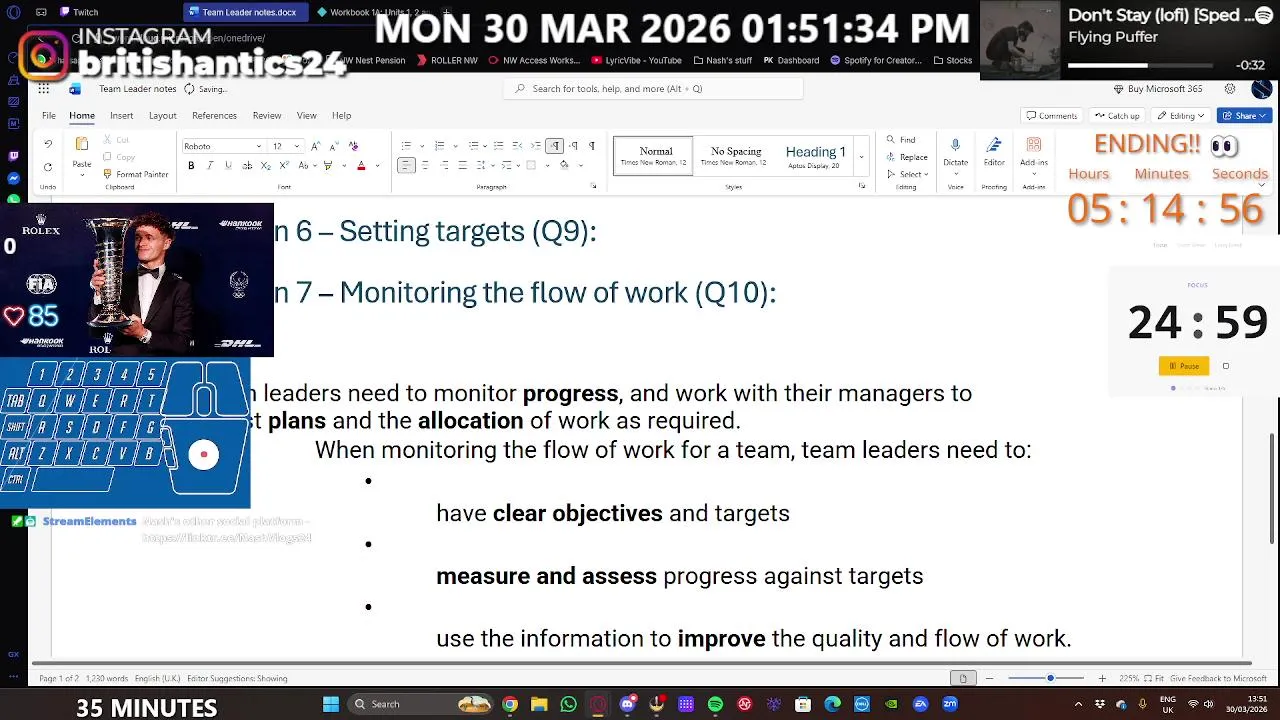Open the Editor proofing tool

(994, 151)
